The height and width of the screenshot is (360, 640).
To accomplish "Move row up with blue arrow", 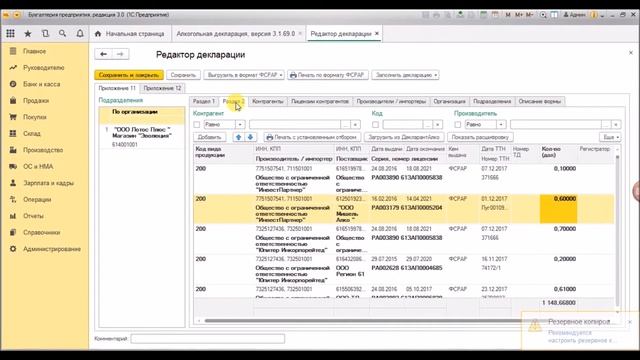I will tap(239, 137).
